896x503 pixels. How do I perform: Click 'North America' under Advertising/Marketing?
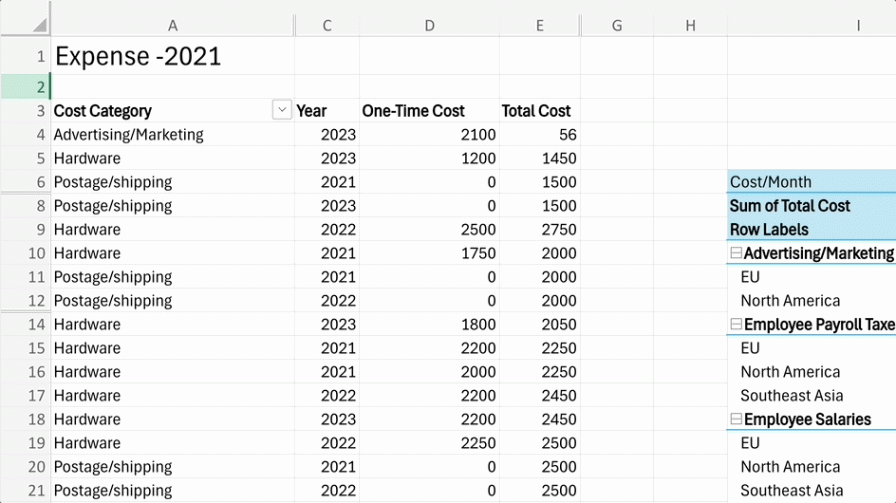790,301
